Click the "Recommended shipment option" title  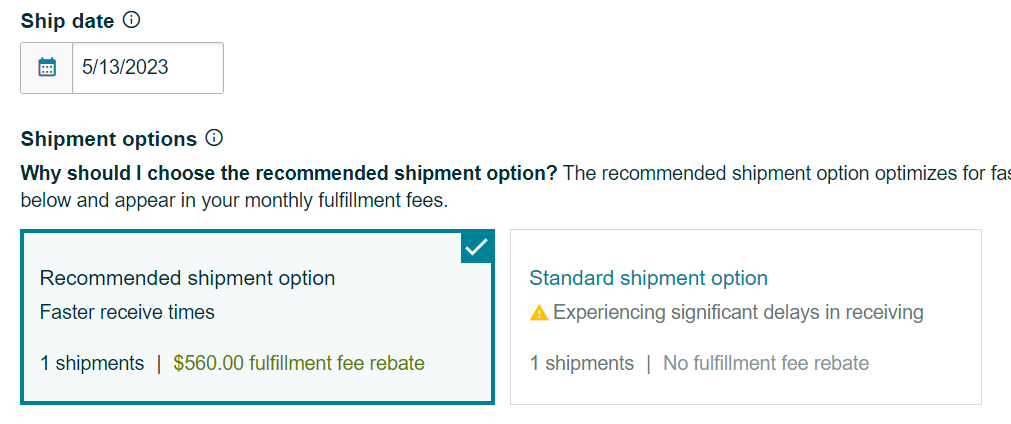[187, 278]
